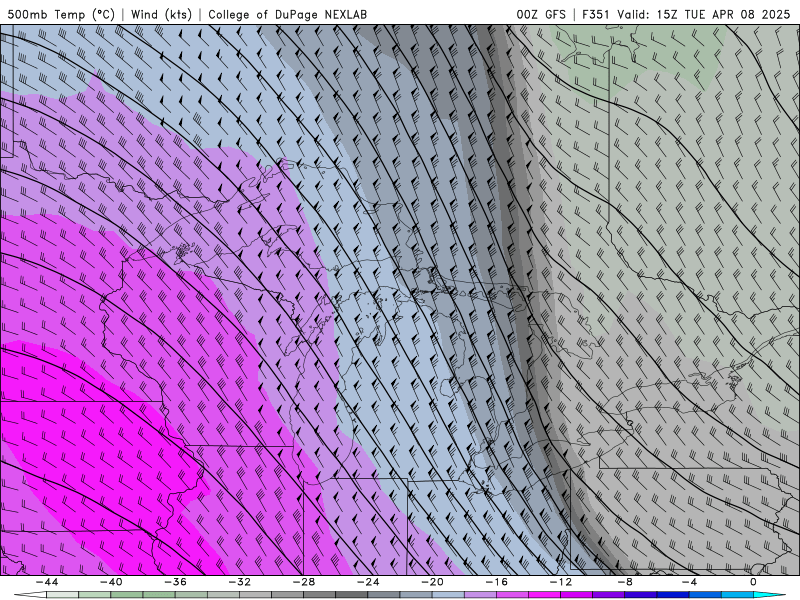The image size is (800, 600).
Task: Click the 'College of DuPage NEXLAB' header text
Action: click(x=287, y=14)
